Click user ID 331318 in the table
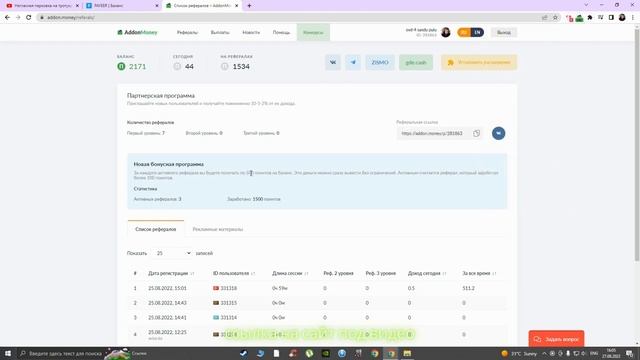This screenshot has height=360, width=640. pos(229,288)
